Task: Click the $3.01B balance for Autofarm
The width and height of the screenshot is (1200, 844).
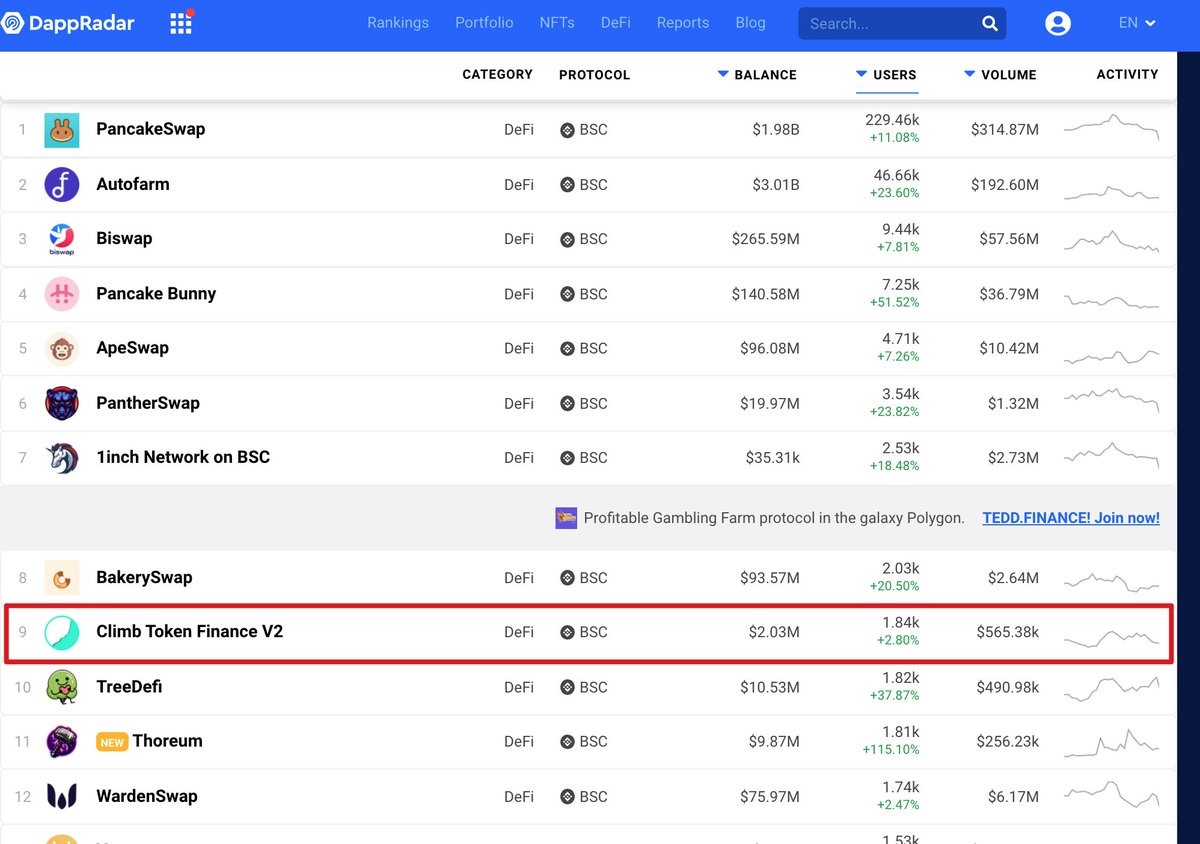Action: coord(776,185)
